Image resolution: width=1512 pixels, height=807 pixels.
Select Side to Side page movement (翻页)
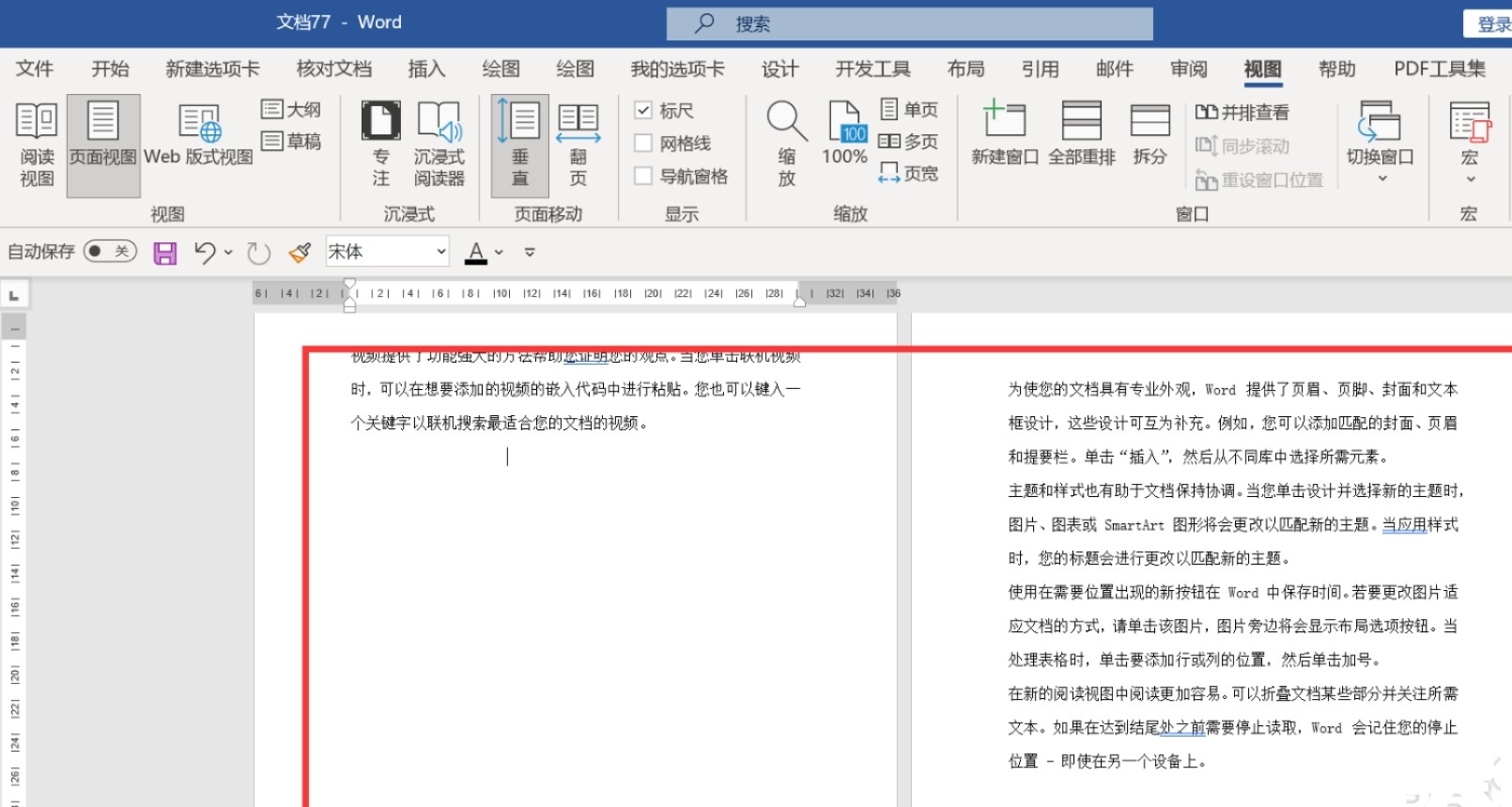tap(579, 146)
